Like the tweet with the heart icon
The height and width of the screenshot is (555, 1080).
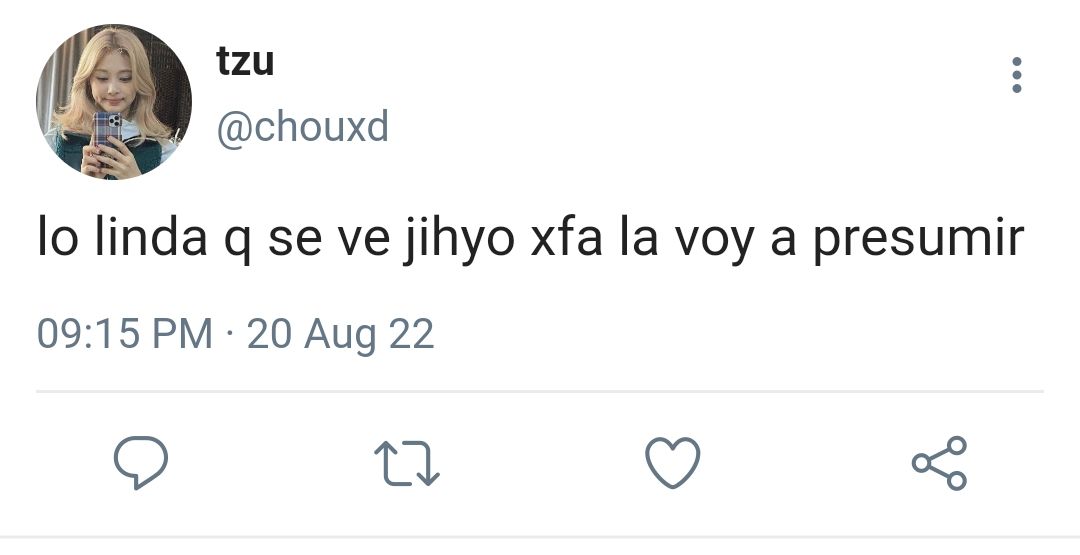[673, 463]
